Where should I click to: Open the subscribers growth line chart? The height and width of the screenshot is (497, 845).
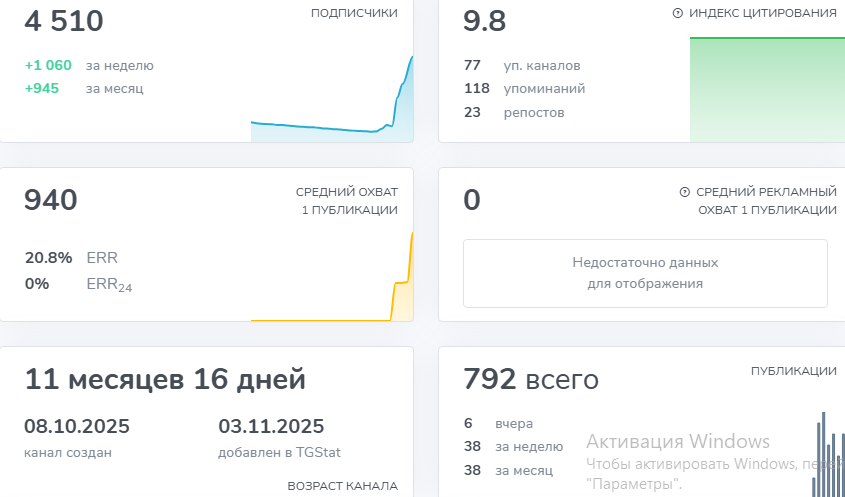click(332, 99)
